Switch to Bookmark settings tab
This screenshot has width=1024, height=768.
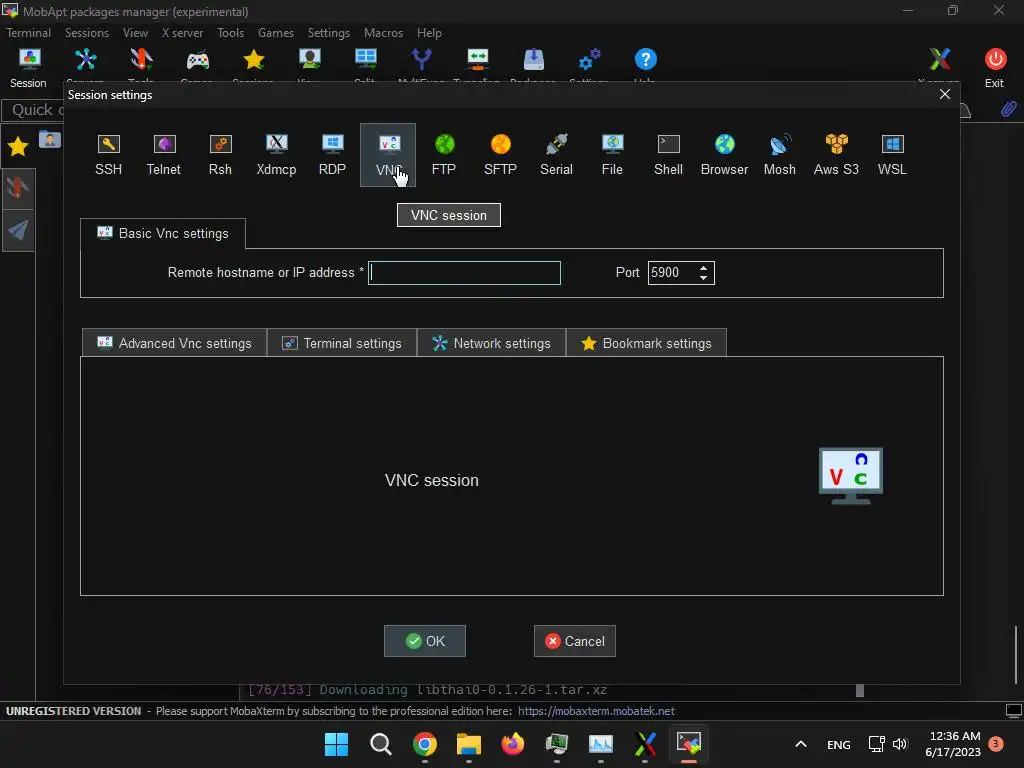pyautogui.click(x=646, y=343)
